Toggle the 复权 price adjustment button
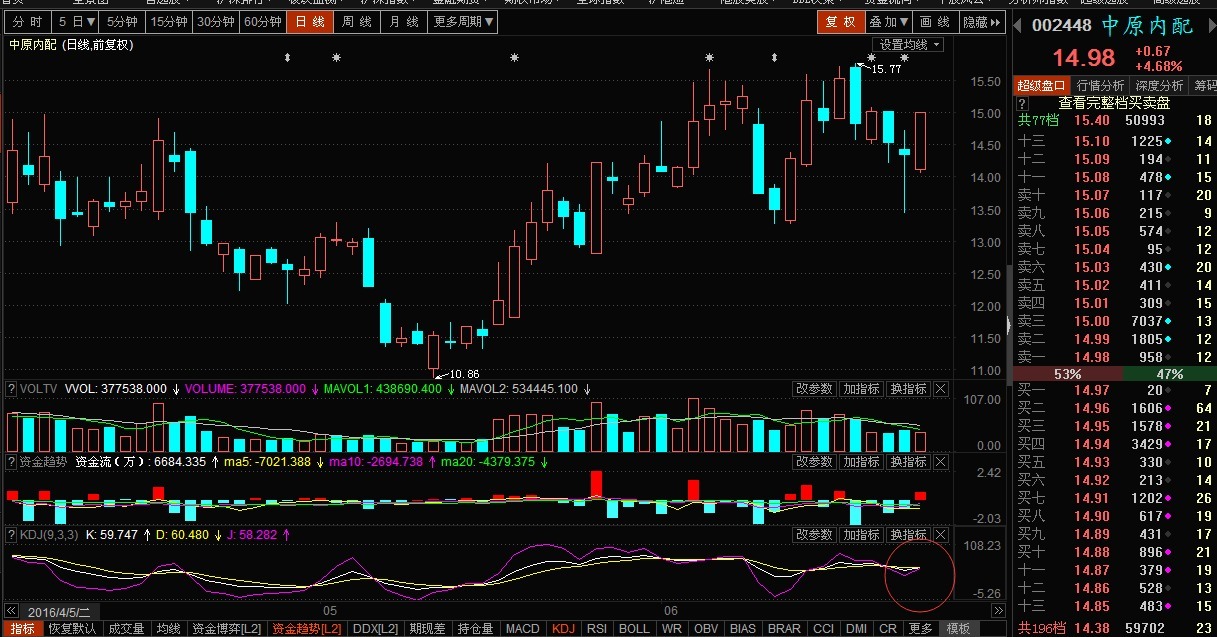1217x637 pixels. point(839,22)
